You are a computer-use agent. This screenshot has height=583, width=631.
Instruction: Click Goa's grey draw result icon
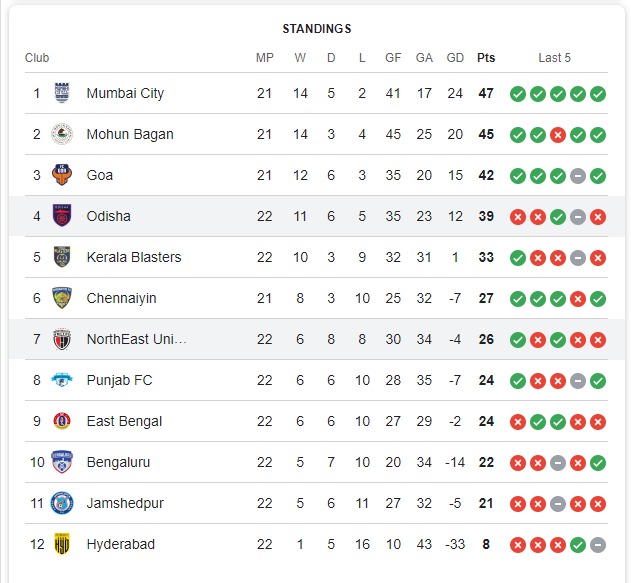tap(578, 175)
